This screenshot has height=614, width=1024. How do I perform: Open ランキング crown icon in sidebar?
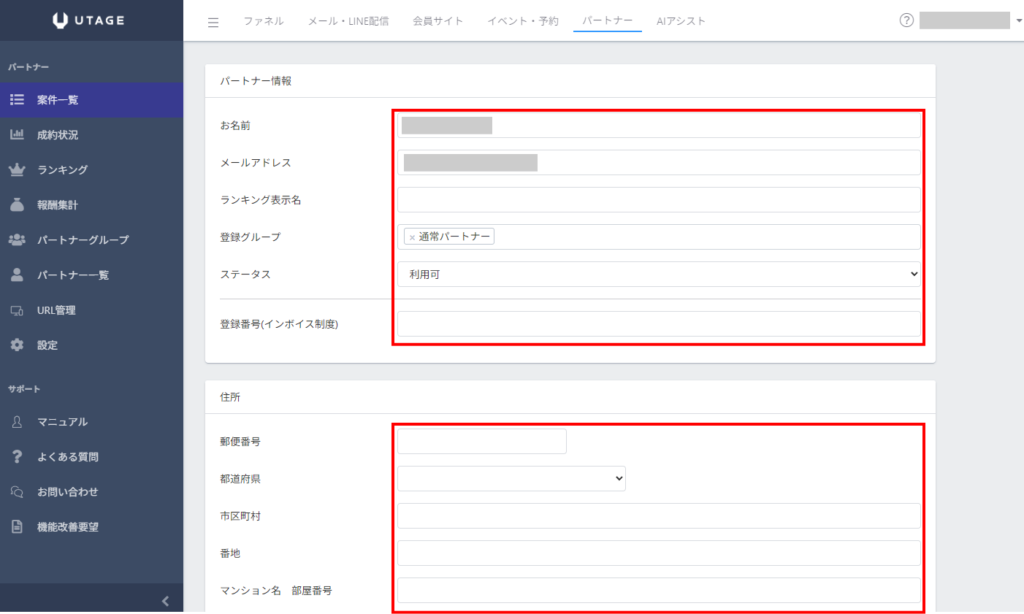tap(17, 170)
